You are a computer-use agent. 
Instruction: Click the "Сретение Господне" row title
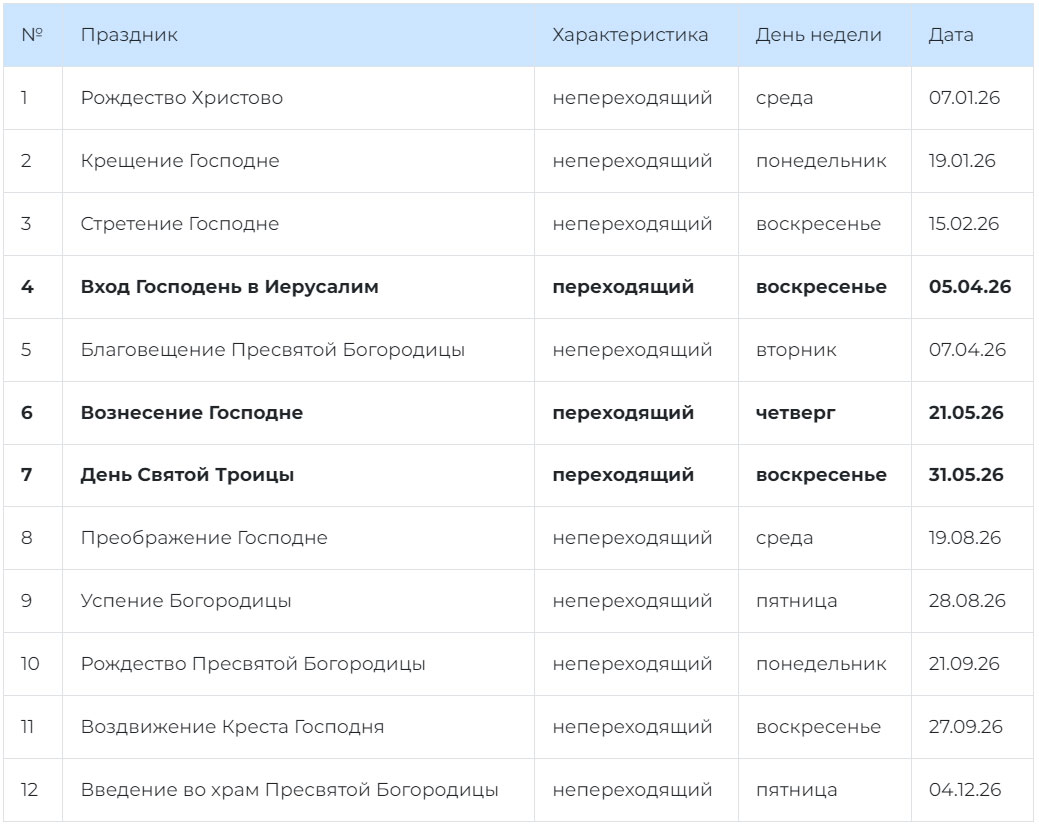click(179, 224)
